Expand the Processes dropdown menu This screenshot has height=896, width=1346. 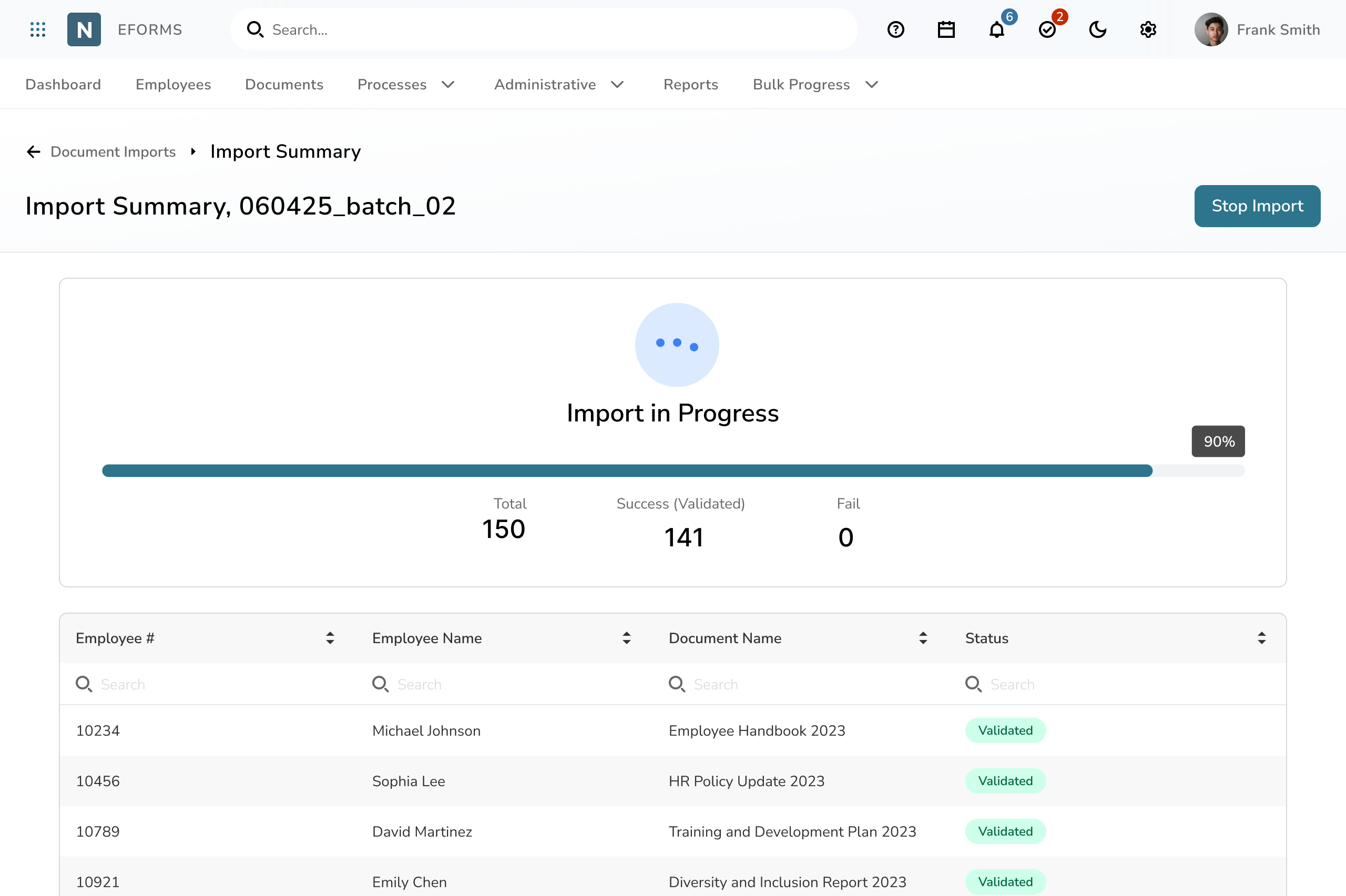[405, 85]
